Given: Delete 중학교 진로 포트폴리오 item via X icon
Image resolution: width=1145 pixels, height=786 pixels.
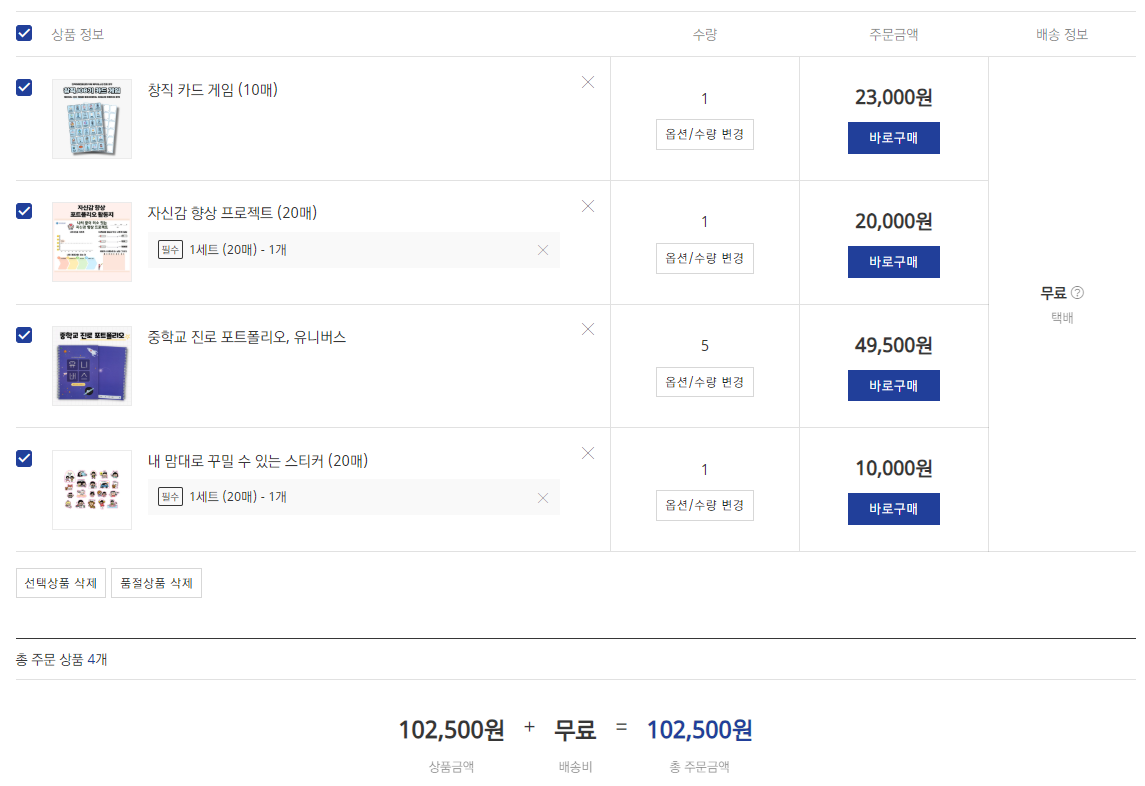Looking at the screenshot, I should [588, 329].
